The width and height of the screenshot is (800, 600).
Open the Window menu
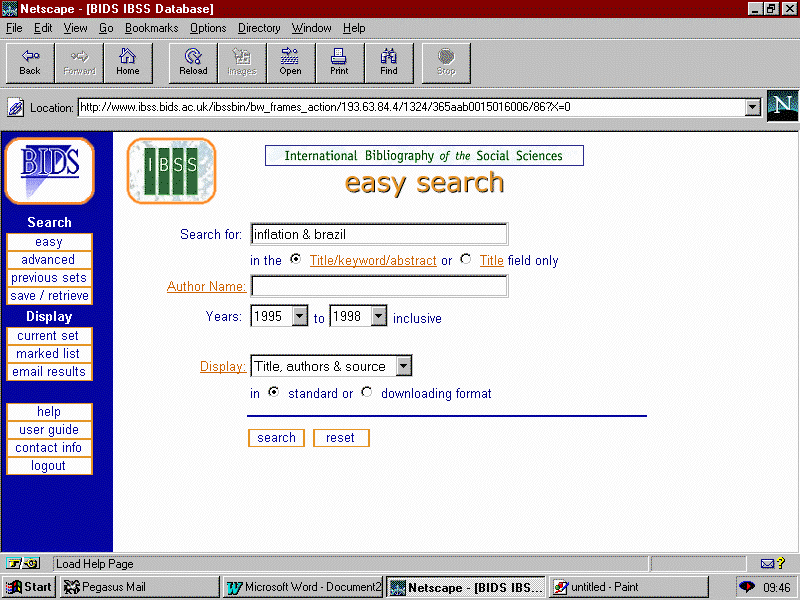[312, 28]
